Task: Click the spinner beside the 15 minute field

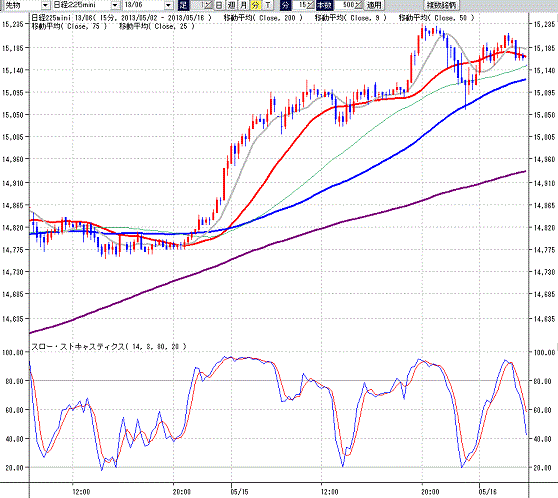Action: click(310, 5)
